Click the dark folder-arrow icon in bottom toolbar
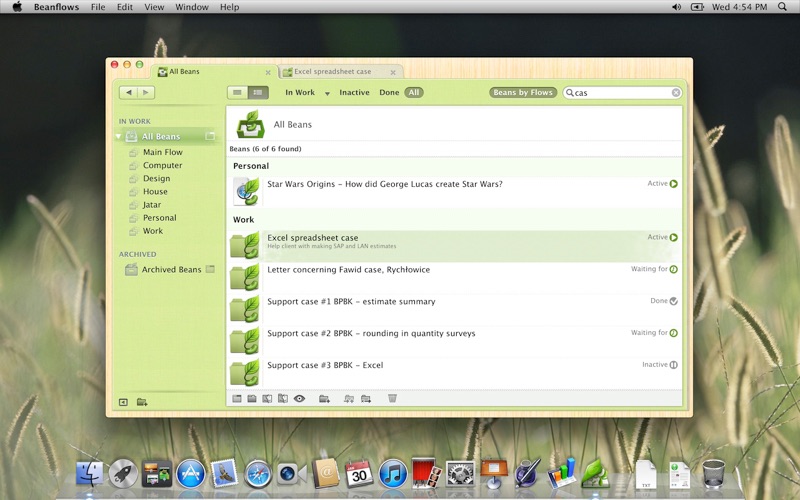 point(366,398)
